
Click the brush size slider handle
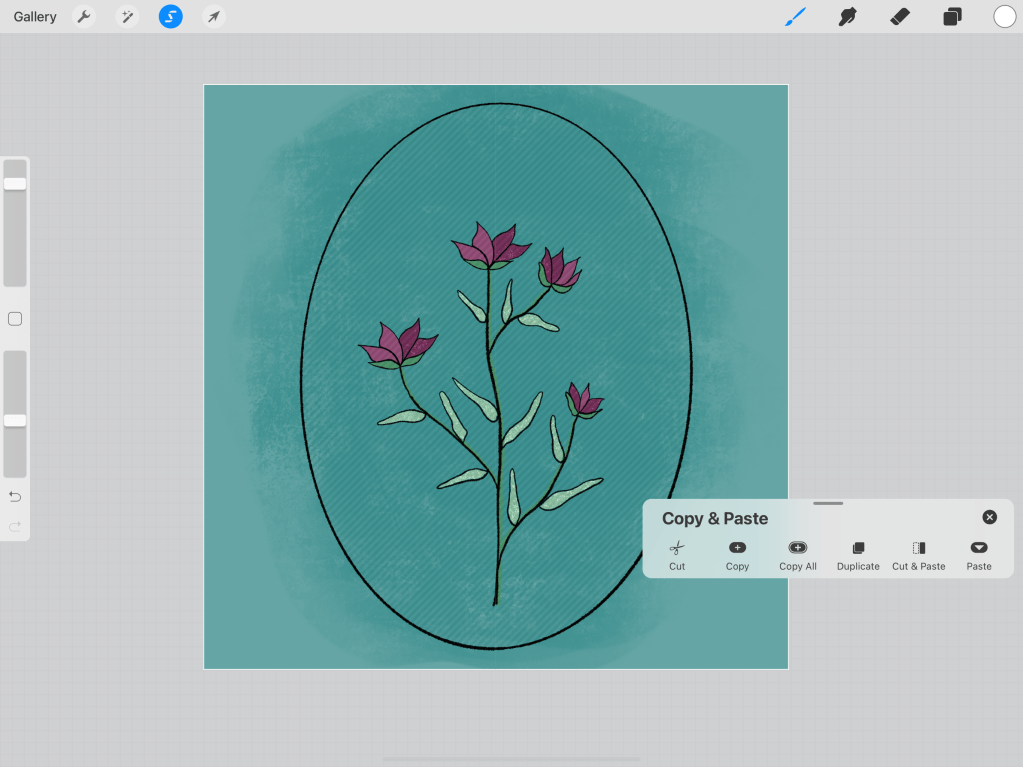[x=15, y=184]
